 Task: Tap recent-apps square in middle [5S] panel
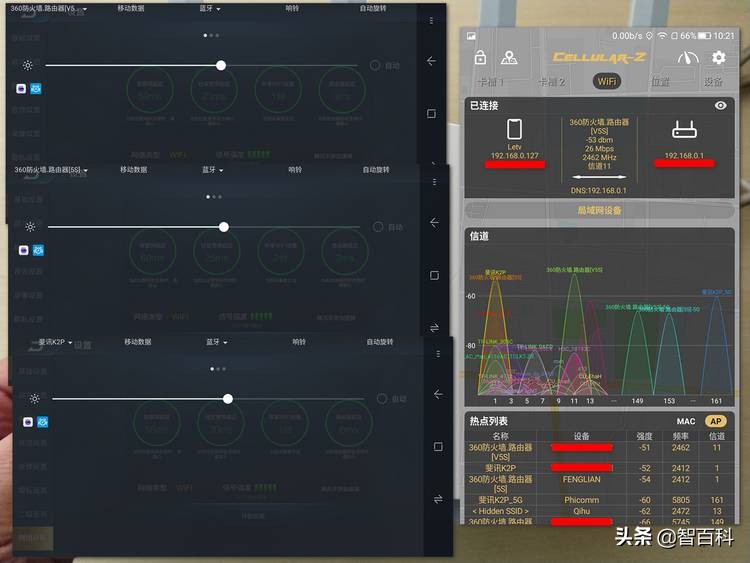point(434,275)
